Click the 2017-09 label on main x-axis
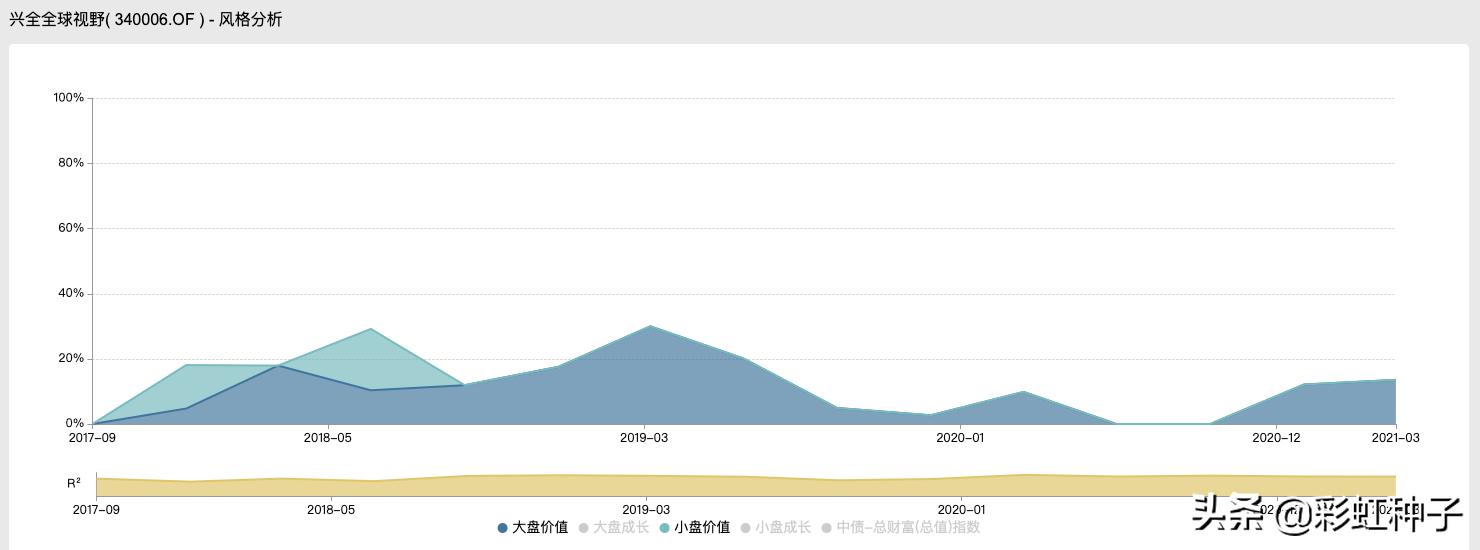 [92, 438]
